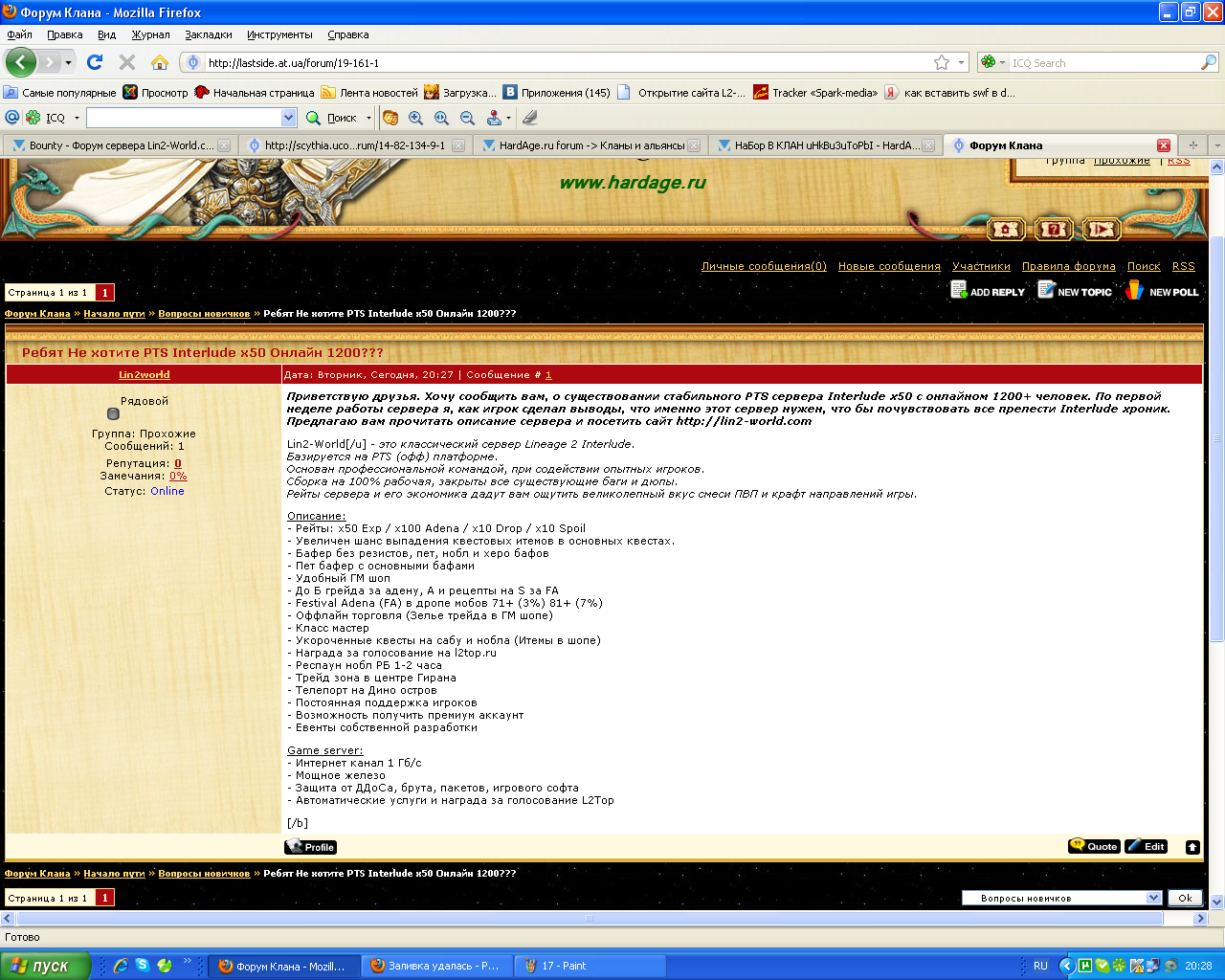Viewport: 1225px width, 980px height.
Task: Launch Skype from the quick launch bar
Action: point(143,966)
